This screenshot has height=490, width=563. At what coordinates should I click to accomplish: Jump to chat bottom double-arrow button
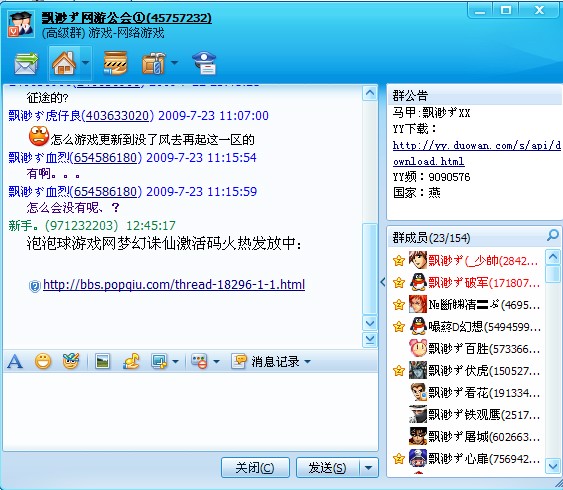coord(369,340)
